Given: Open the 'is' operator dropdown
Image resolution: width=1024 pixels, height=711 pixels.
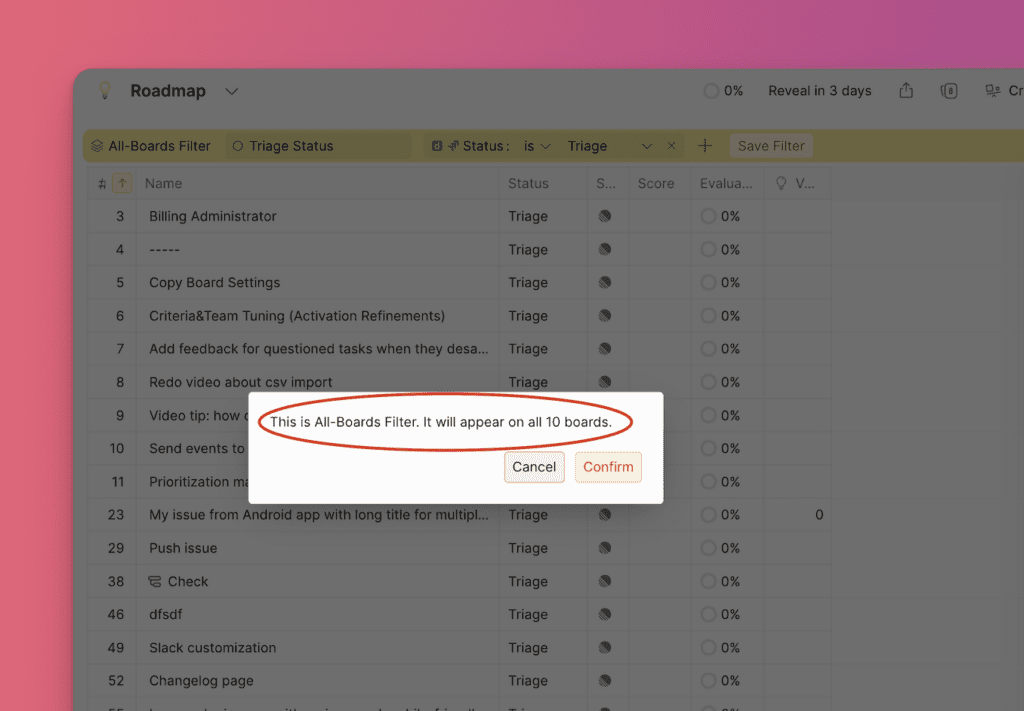Looking at the screenshot, I should point(537,146).
